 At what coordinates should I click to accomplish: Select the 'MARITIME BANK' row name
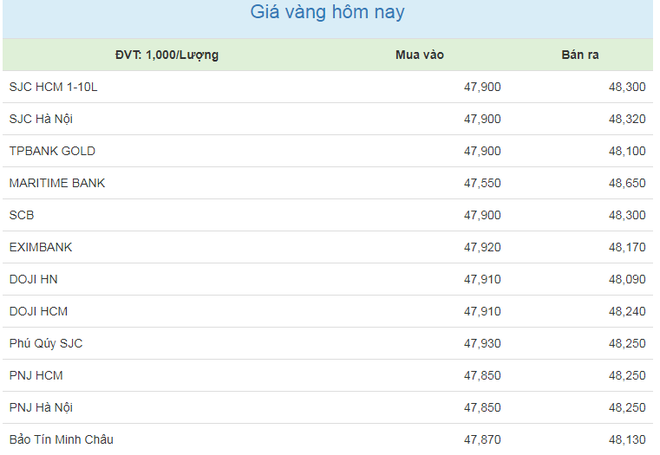(x=57, y=183)
